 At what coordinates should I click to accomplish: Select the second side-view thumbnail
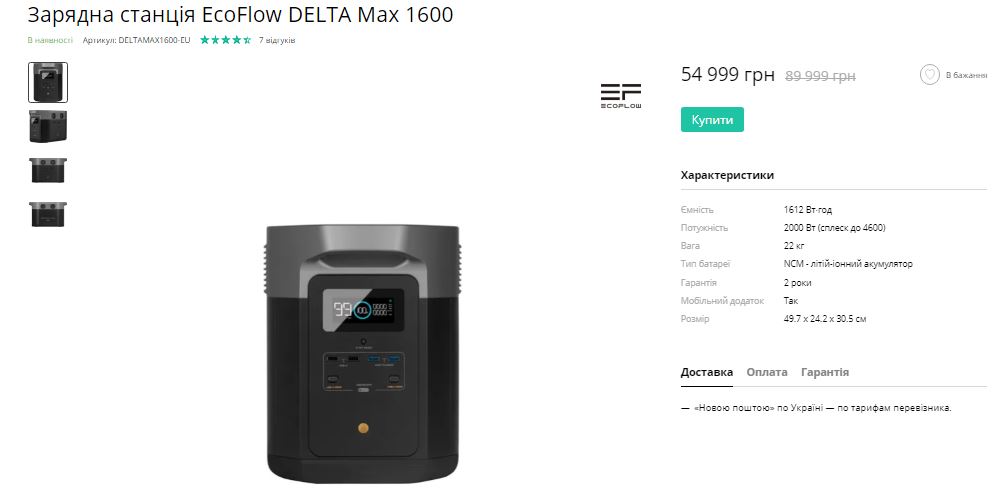(x=48, y=127)
